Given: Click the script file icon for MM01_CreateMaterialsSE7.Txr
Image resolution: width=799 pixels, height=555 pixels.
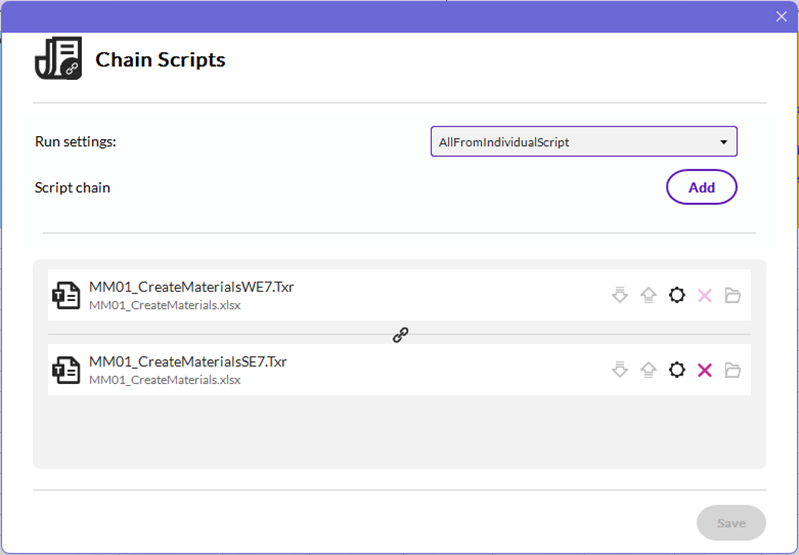Looking at the screenshot, I should pyautogui.click(x=66, y=370).
